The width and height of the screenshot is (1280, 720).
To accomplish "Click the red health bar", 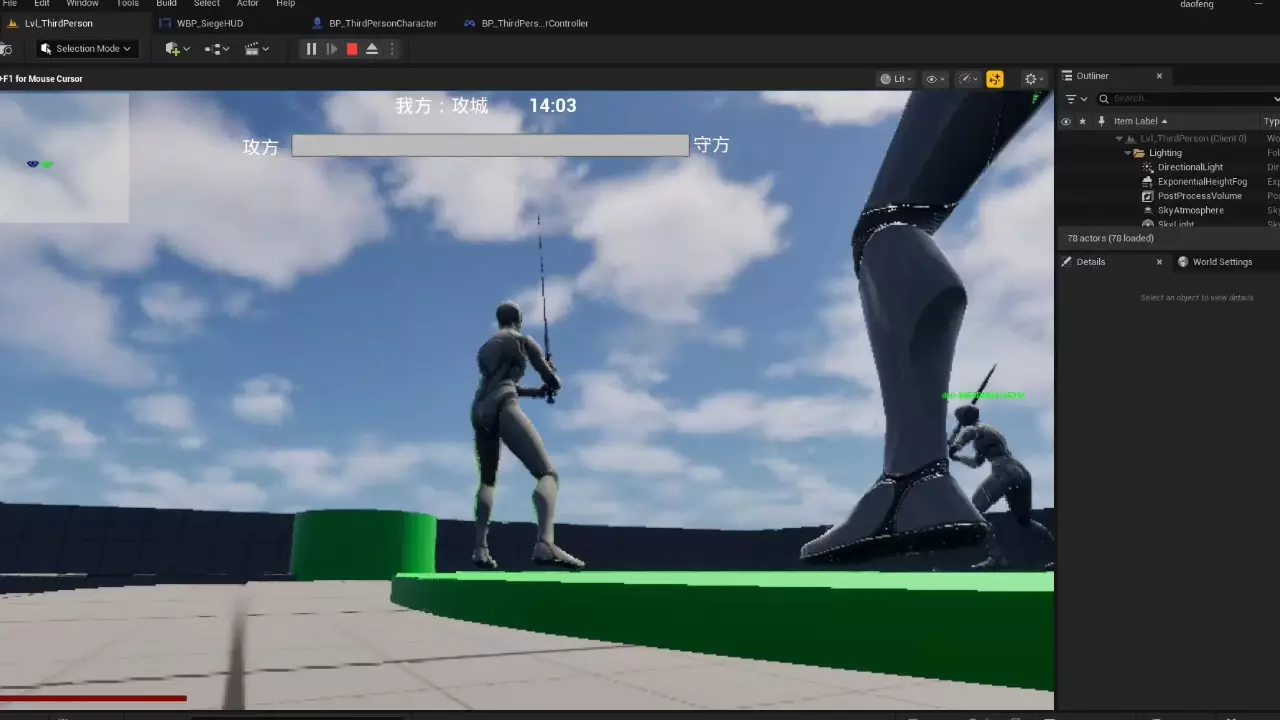I will (x=93, y=698).
